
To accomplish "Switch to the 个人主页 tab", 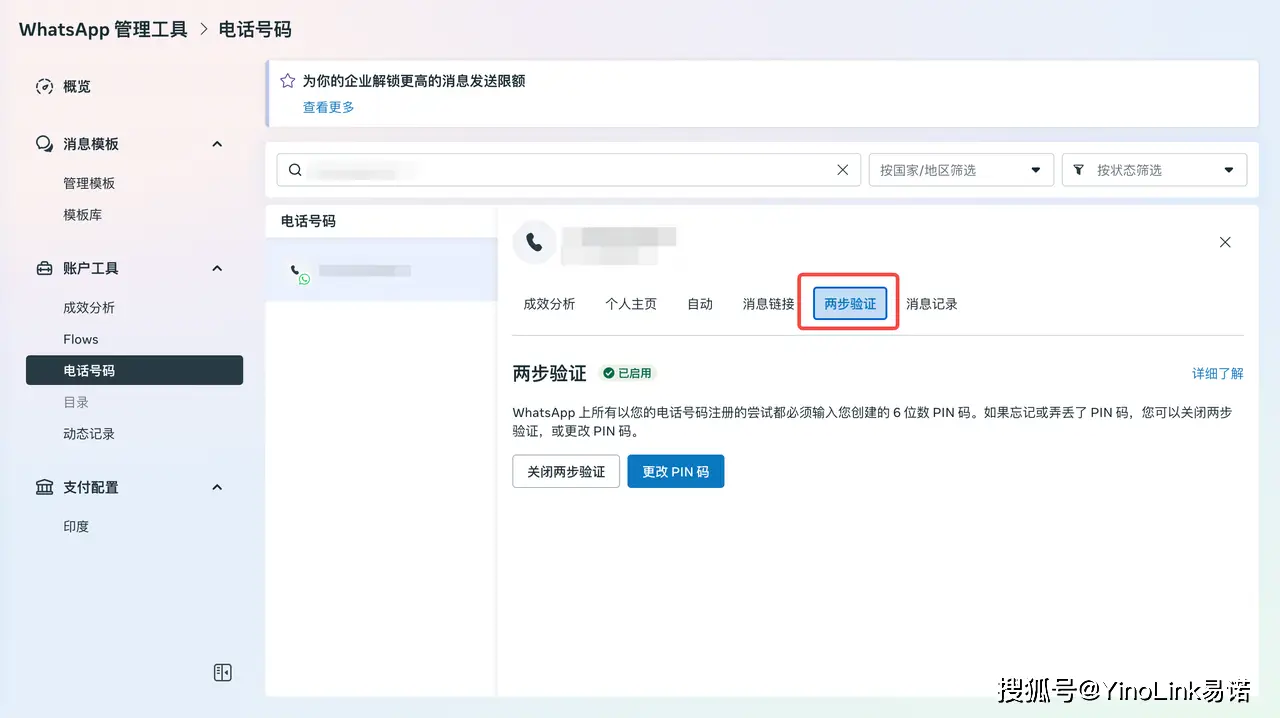I will (631, 304).
